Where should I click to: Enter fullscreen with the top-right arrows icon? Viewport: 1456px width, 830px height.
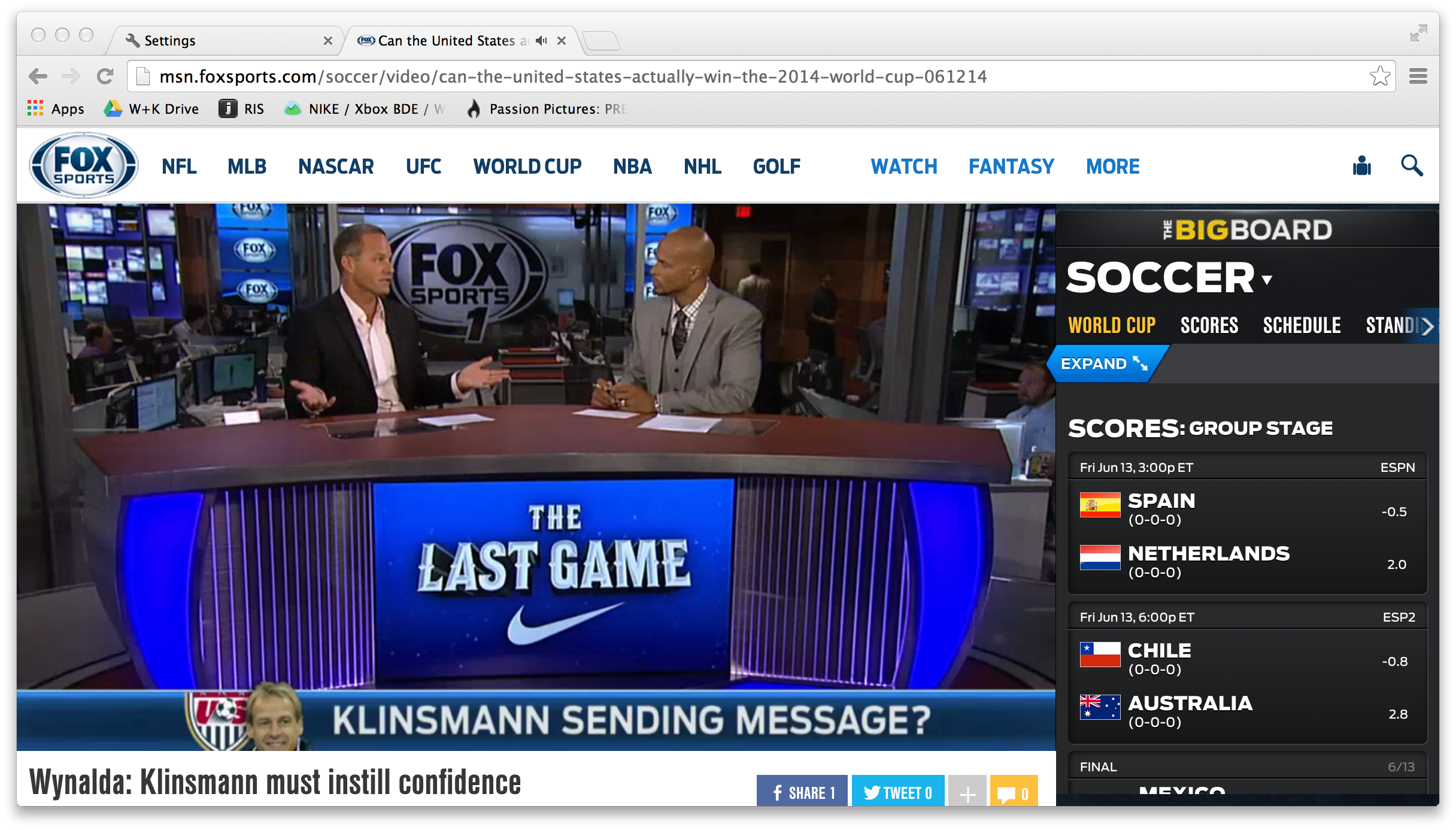click(1418, 33)
